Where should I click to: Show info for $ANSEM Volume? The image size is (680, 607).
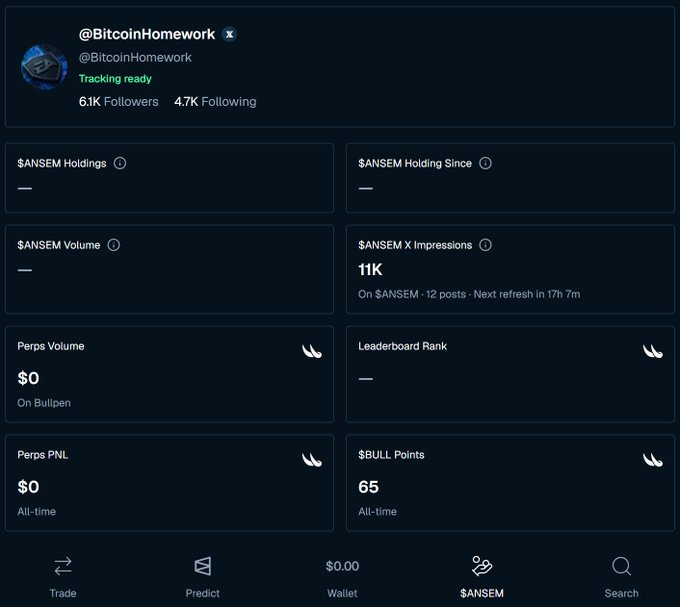[x=114, y=245]
